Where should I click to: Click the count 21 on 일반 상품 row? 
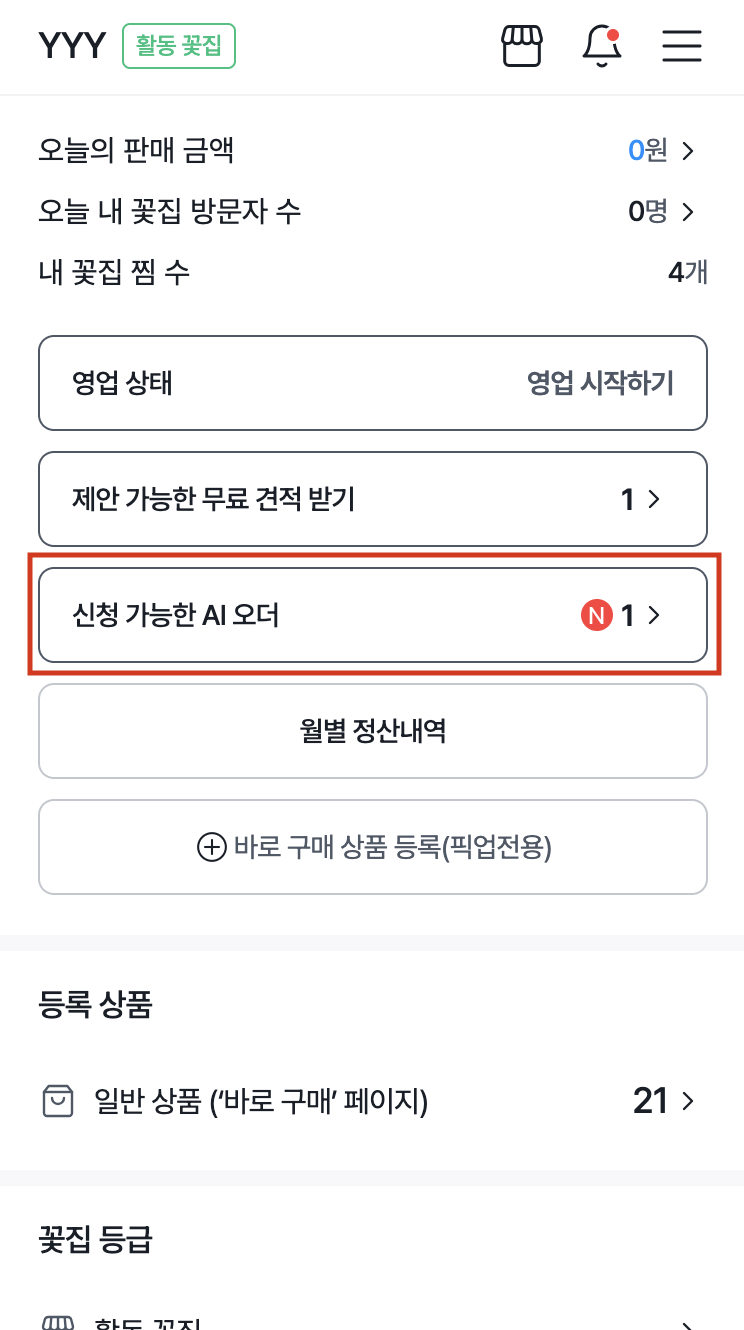point(651,1101)
